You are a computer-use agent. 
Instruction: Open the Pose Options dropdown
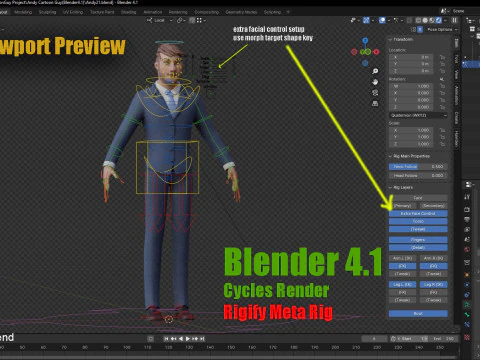[x=442, y=30]
